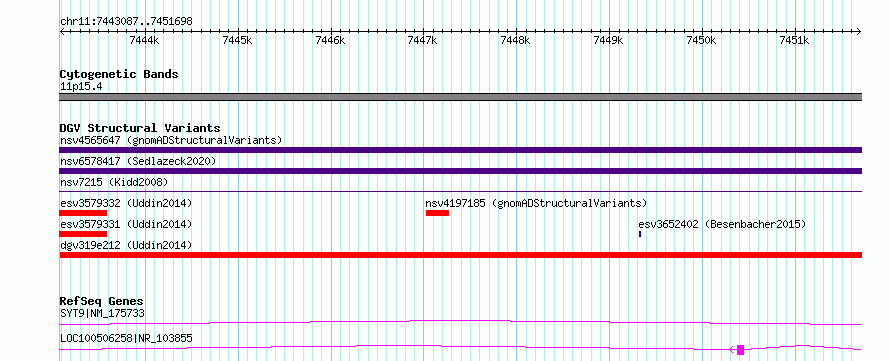Click the red bar below esv3579332
Viewport: 890px width, 361px height.
(x=83, y=213)
